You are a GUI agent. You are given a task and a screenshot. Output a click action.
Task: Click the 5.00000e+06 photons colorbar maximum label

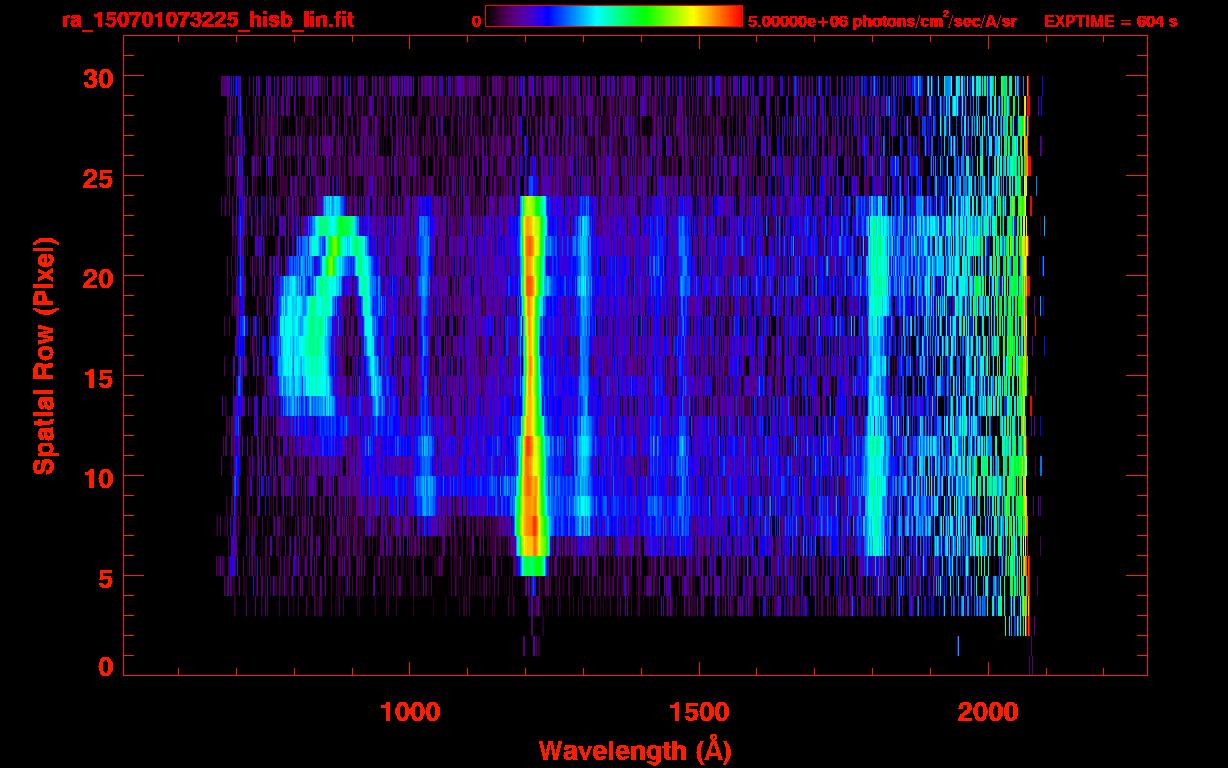pyautogui.click(x=882, y=20)
